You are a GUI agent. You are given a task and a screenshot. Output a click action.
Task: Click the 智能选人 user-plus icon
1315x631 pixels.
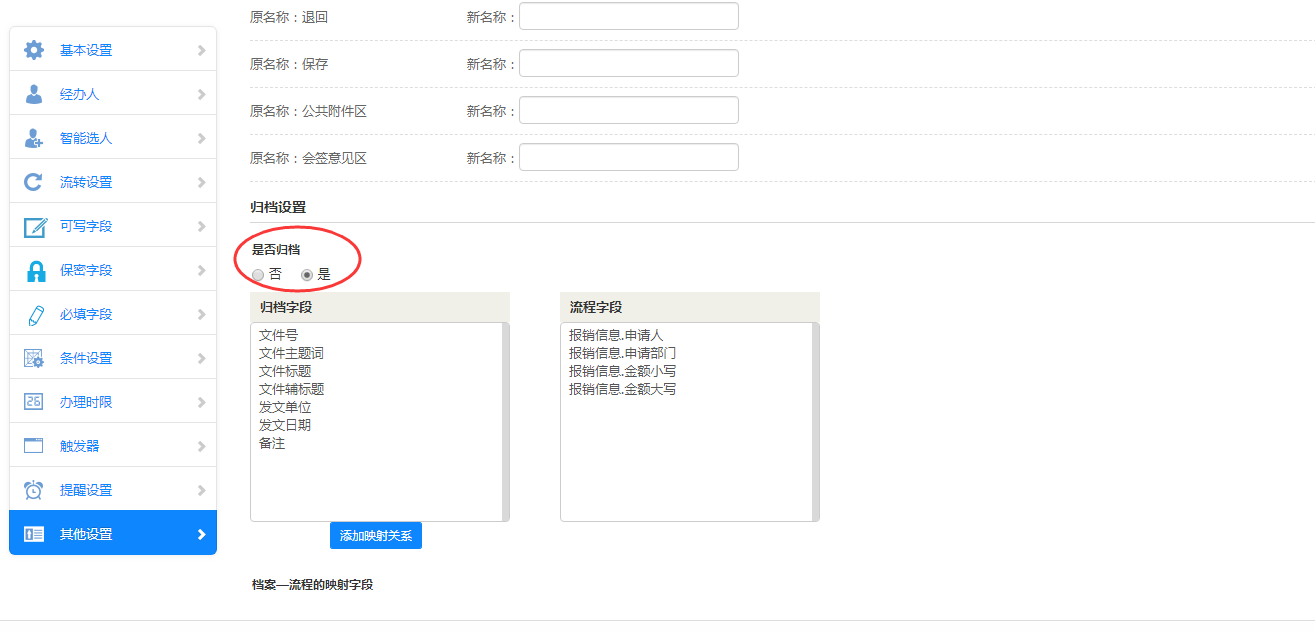[34, 138]
